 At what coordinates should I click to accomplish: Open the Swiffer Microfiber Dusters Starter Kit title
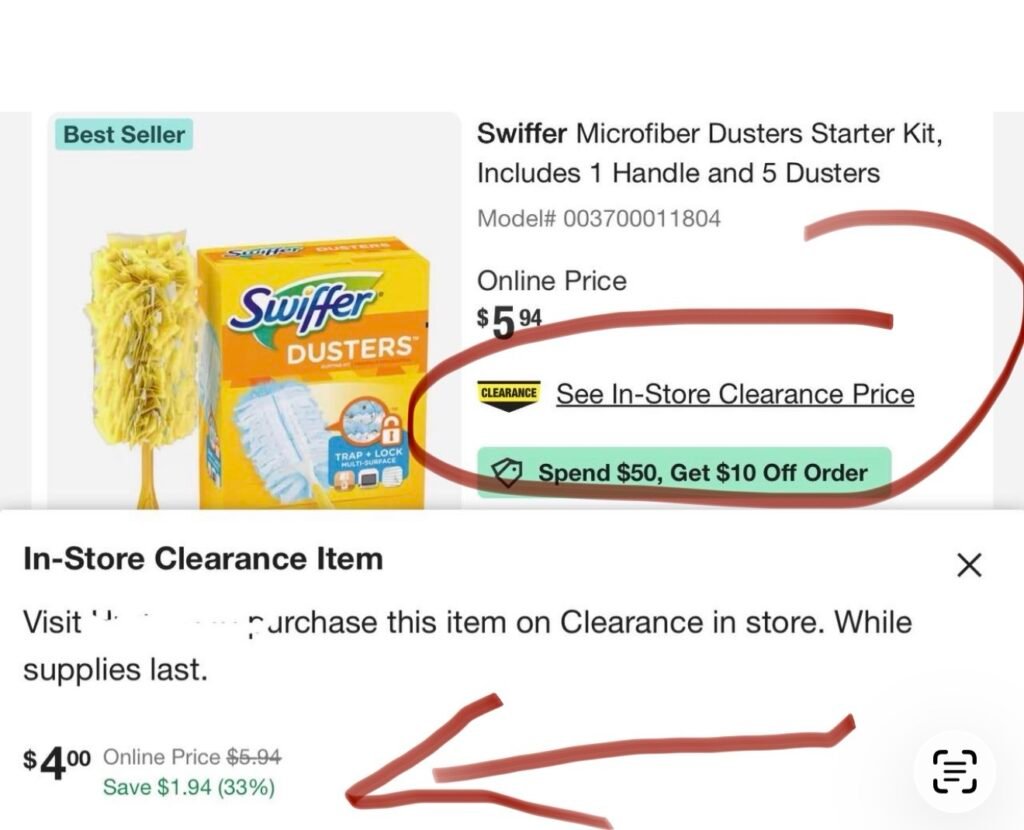[x=709, y=152]
